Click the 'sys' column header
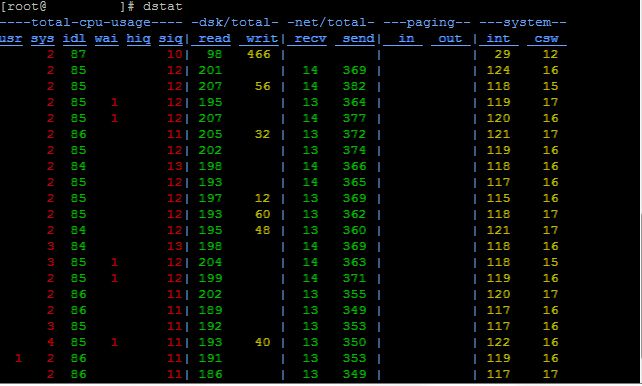This screenshot has width=642, height=386. tap(43, 38)
